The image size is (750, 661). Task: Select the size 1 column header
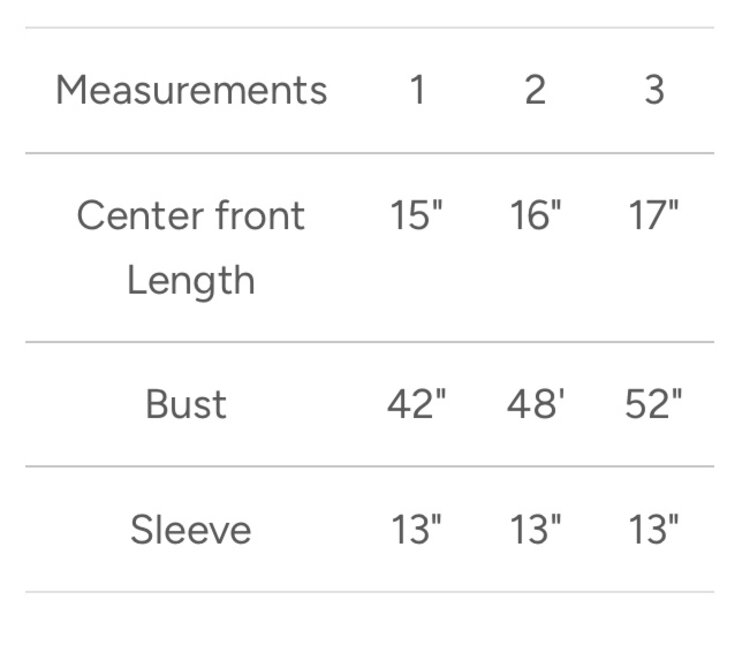point(417,90)
